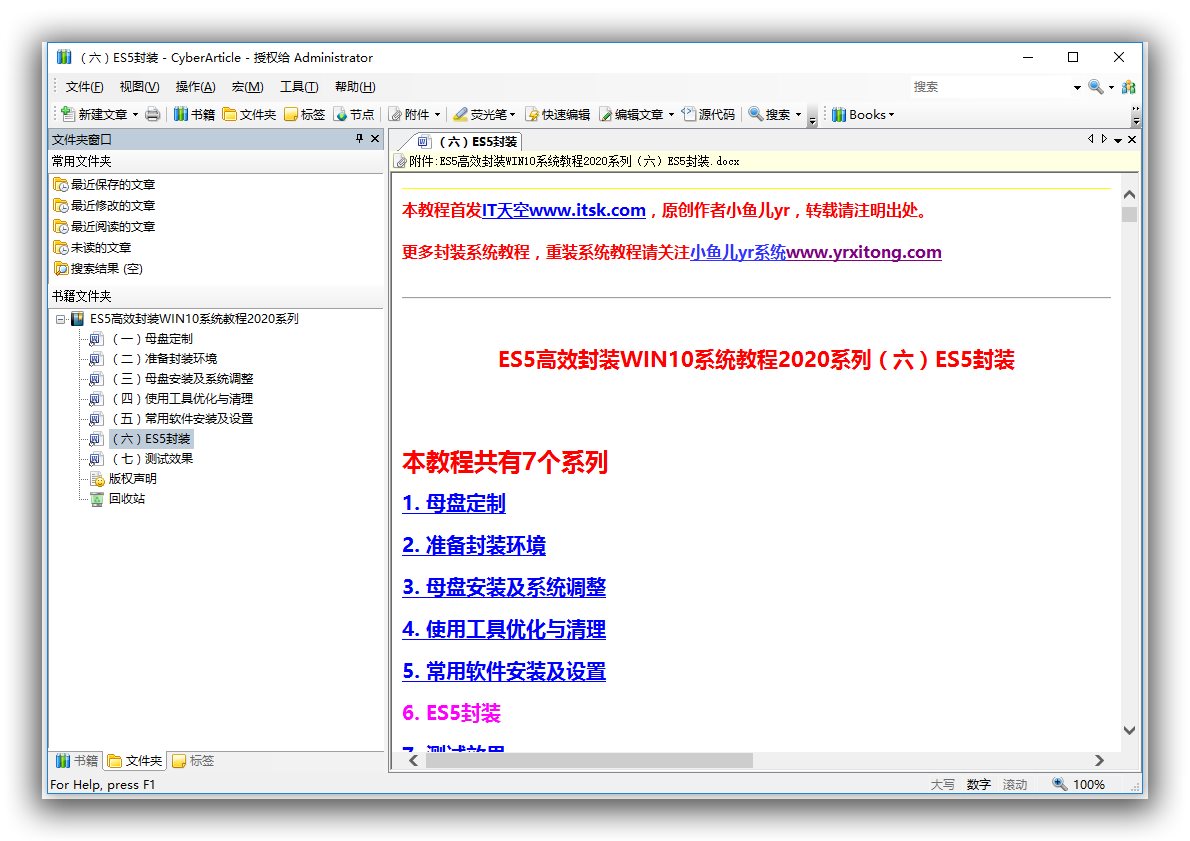Click the 编辑文章 edit article button
This screenshot has height=841, width=1190.
[x=631, y=114]
